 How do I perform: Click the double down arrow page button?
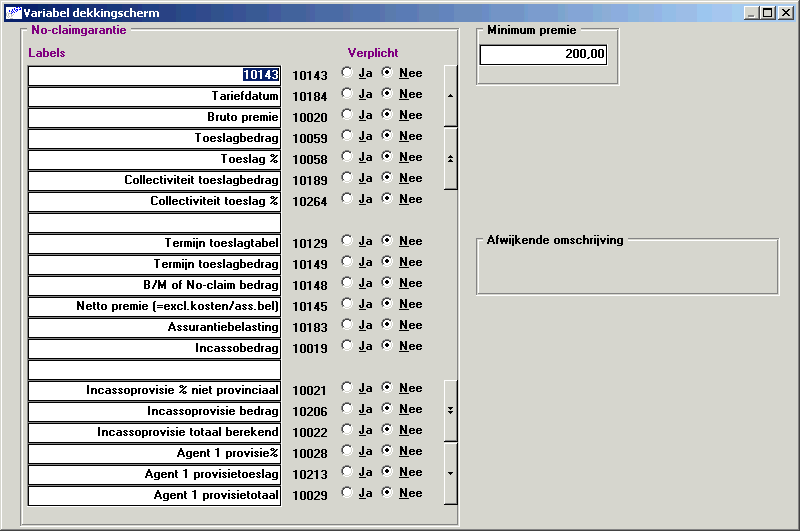[450, 410]
